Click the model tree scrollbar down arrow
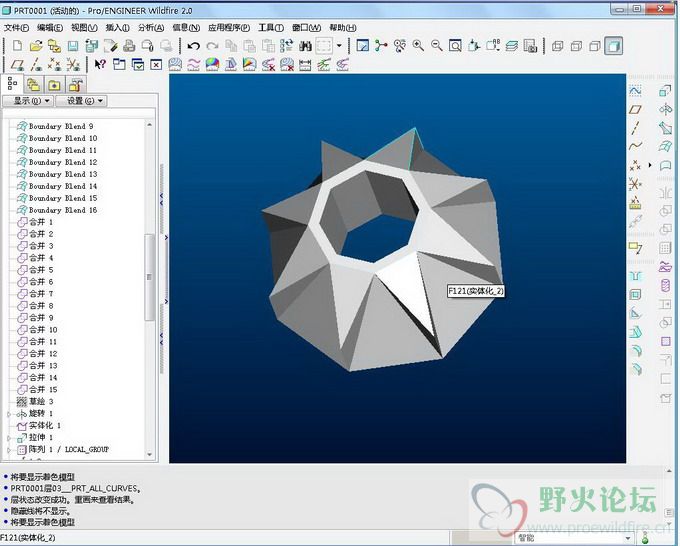The image size is (680, 546). (150, 454)
